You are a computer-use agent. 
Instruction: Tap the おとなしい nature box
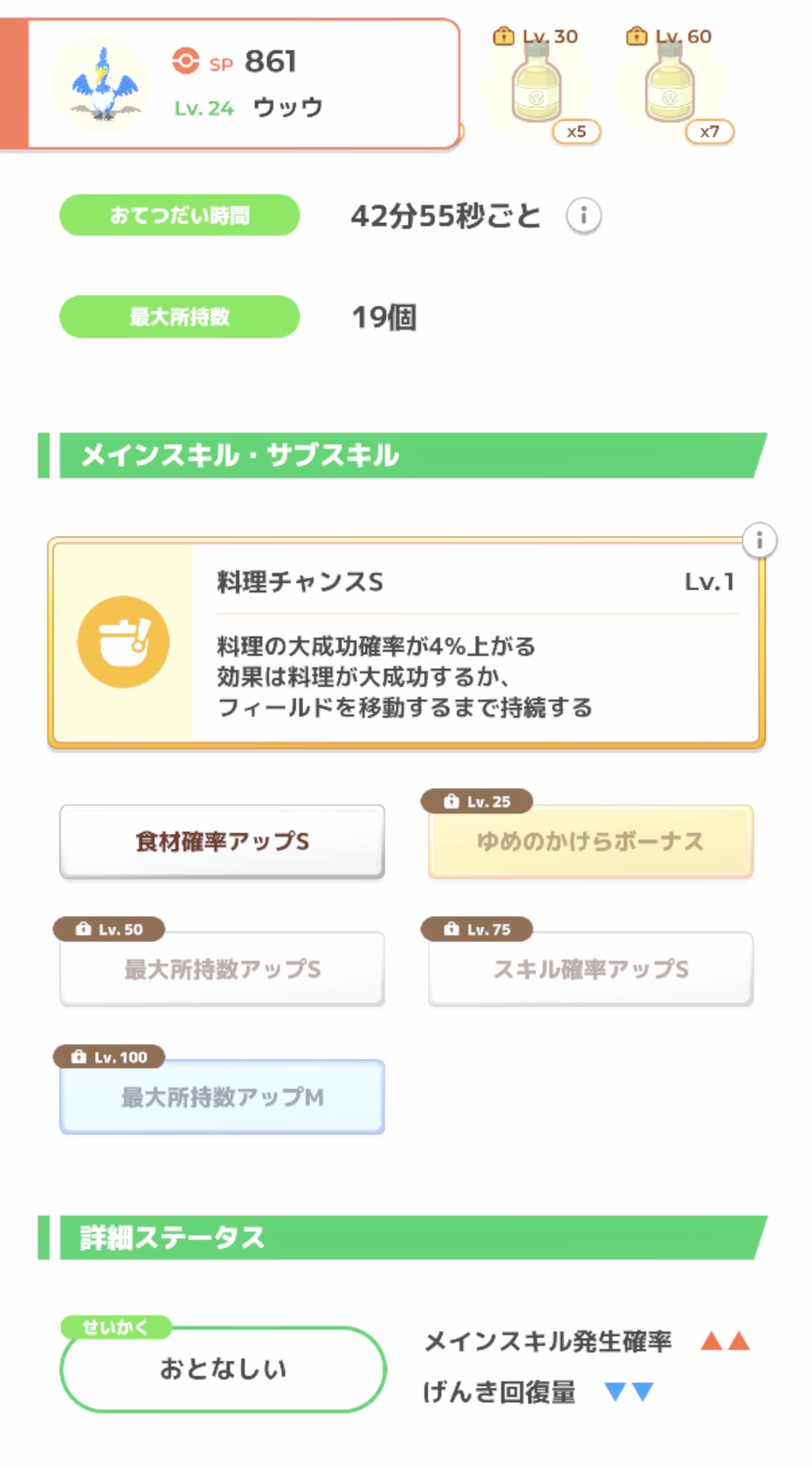(223, 1368)
